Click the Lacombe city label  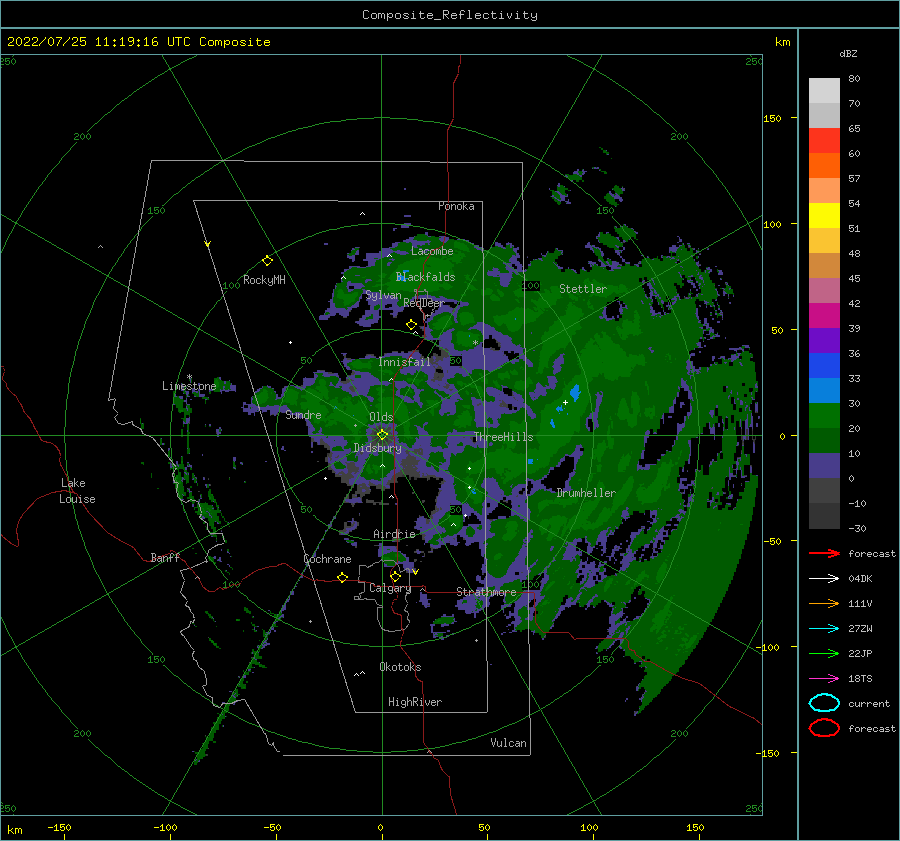432,251
